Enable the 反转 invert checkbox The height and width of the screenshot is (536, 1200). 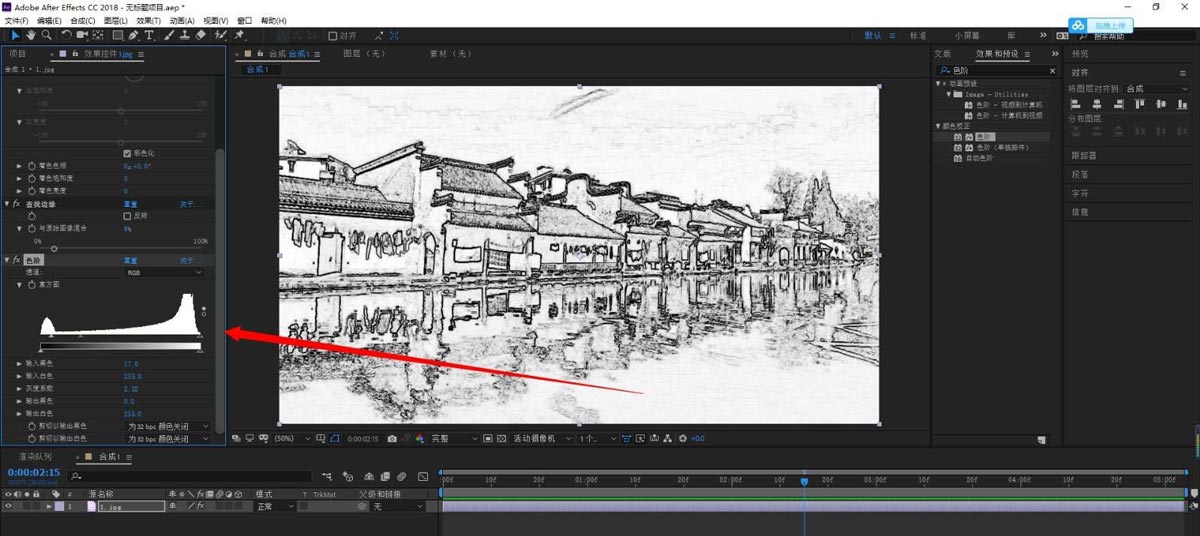[x=127, y=216]
